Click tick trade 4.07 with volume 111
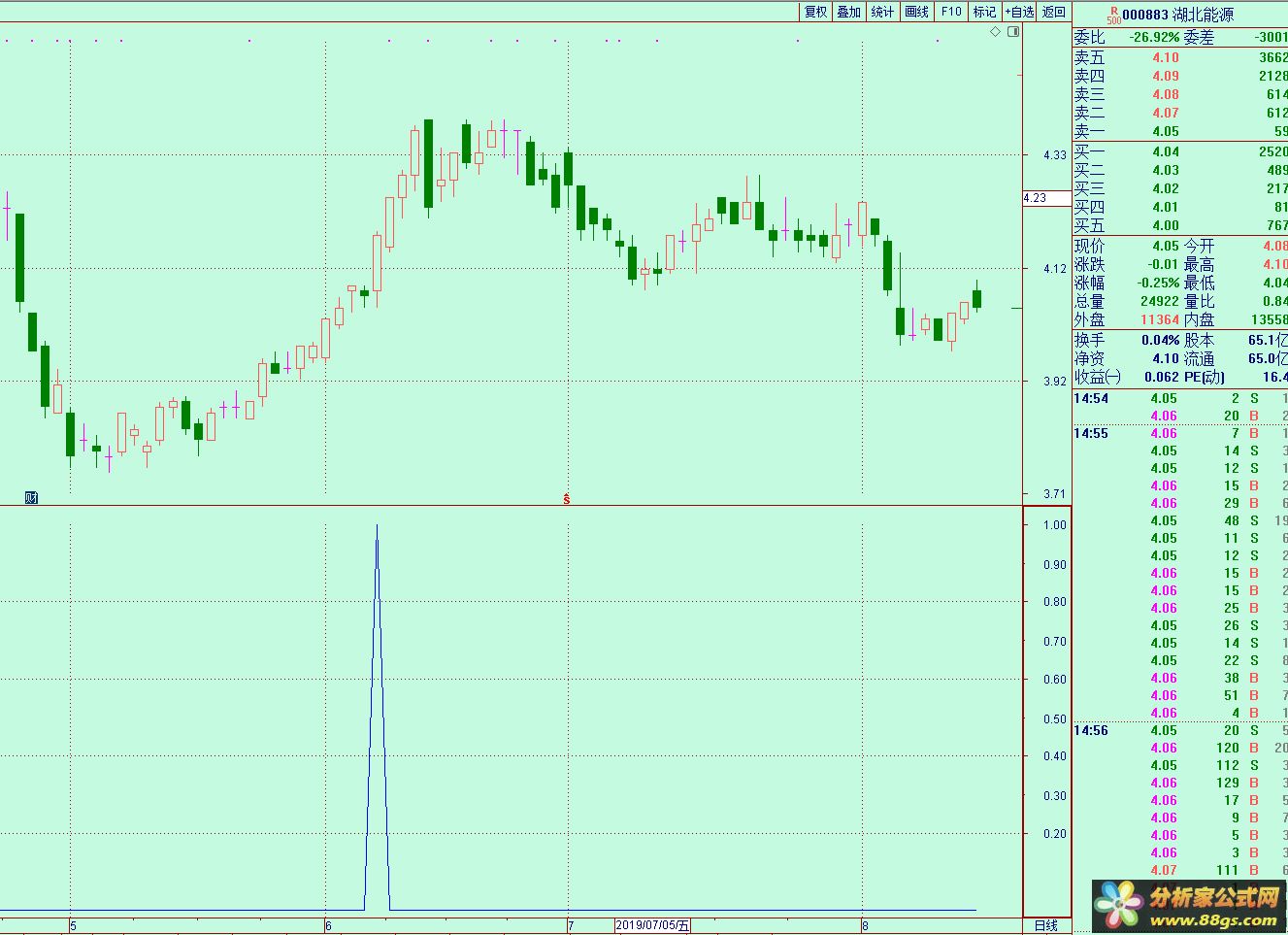 tap(1180, 870)
